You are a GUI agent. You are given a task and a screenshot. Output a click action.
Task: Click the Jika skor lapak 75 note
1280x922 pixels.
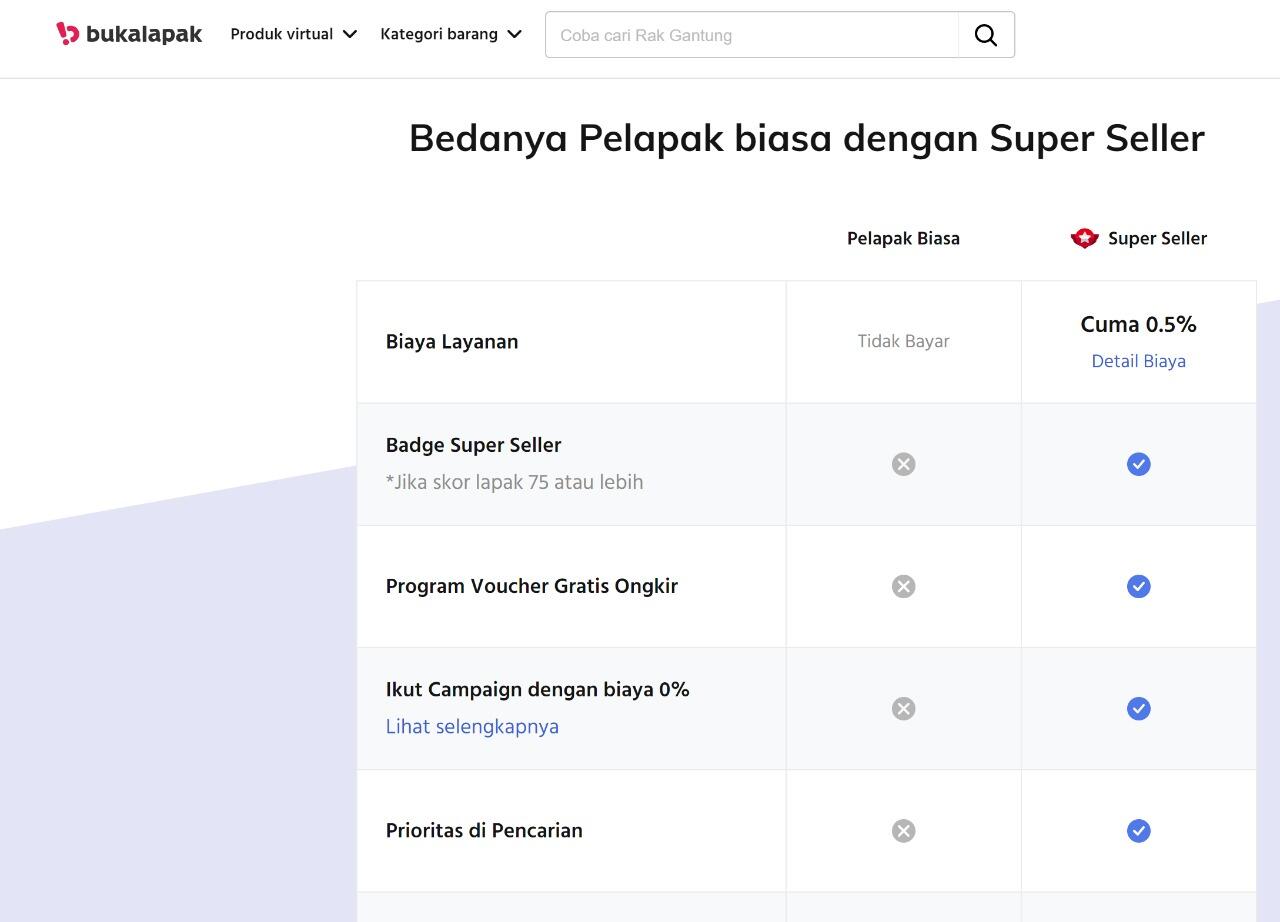[514, 482]
